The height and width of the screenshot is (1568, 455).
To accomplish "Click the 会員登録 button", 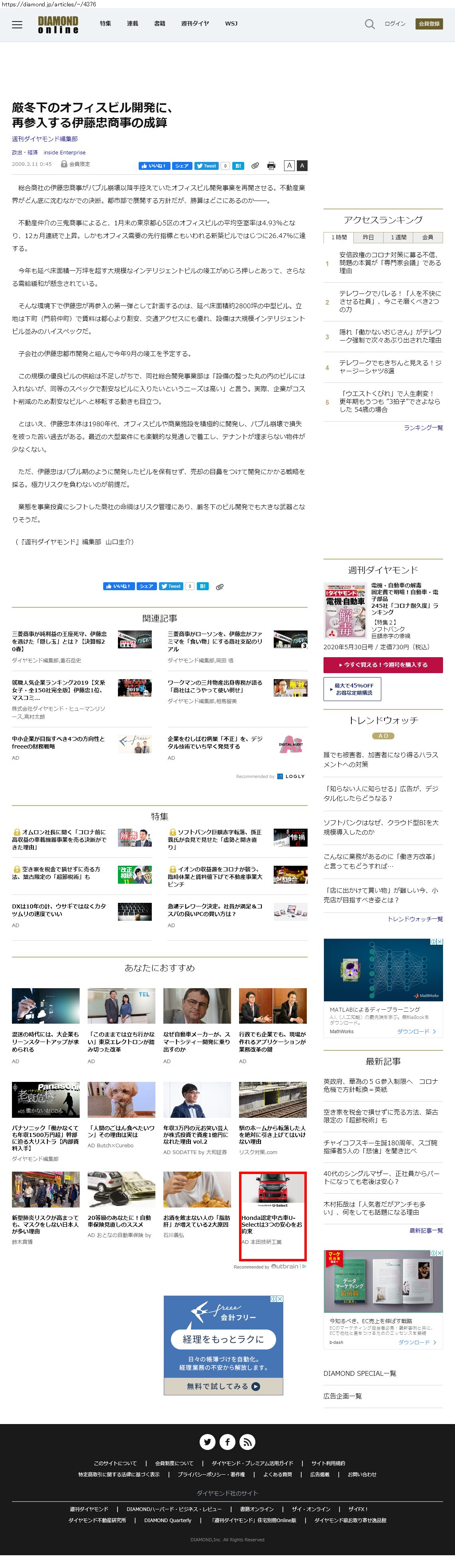I will [429, 24].
